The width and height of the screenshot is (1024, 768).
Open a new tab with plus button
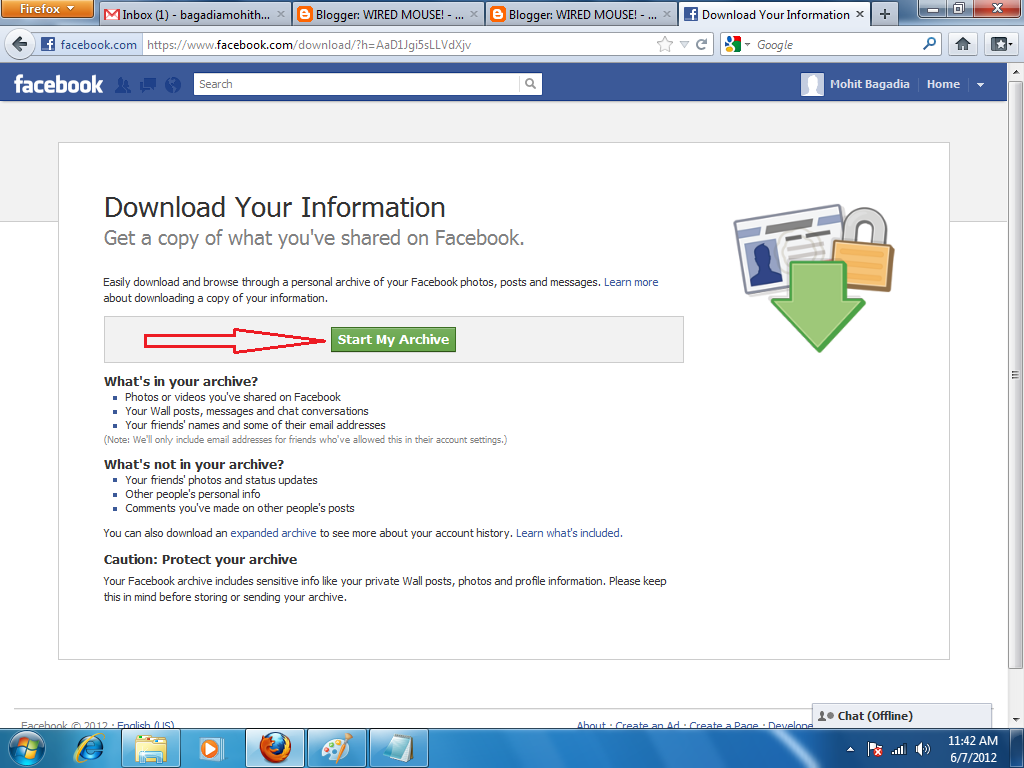[884, 14]
